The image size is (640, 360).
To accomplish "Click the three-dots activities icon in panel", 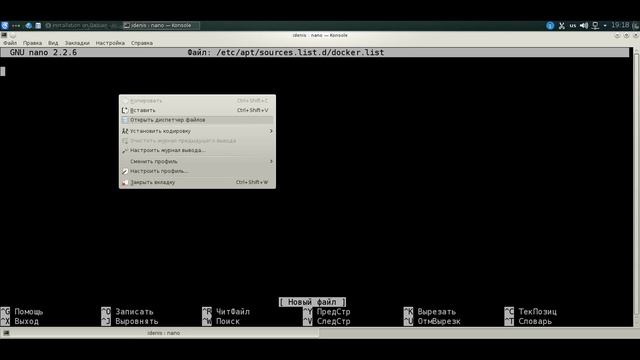I will coord(16,25).
